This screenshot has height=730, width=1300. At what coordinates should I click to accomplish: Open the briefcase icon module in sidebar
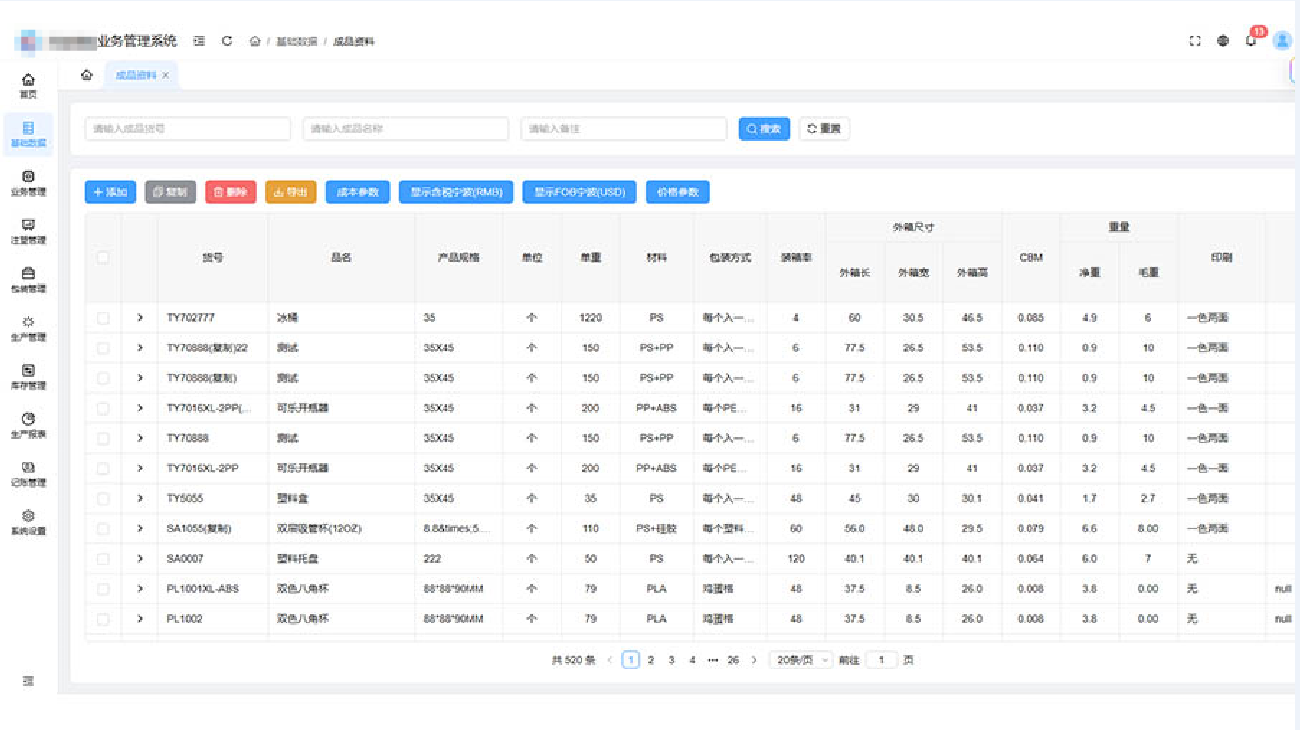[x=28, y=280]
